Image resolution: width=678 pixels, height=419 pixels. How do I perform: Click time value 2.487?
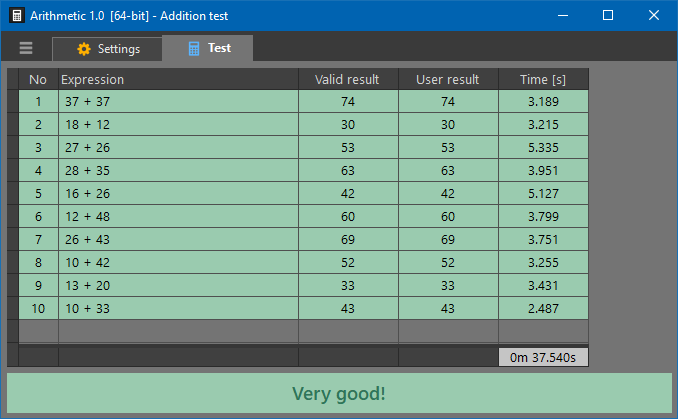point(543,308)
